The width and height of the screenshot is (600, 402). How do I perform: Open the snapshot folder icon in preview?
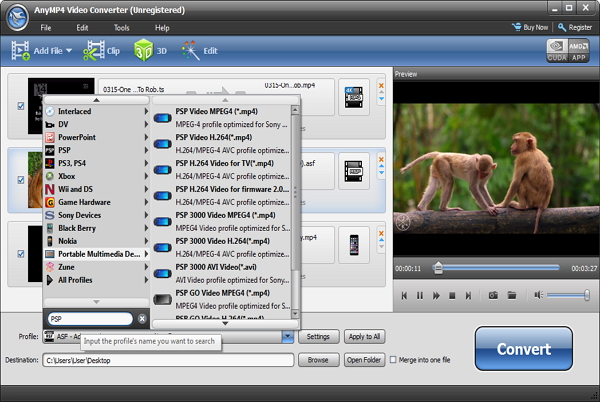click(511, 295)
